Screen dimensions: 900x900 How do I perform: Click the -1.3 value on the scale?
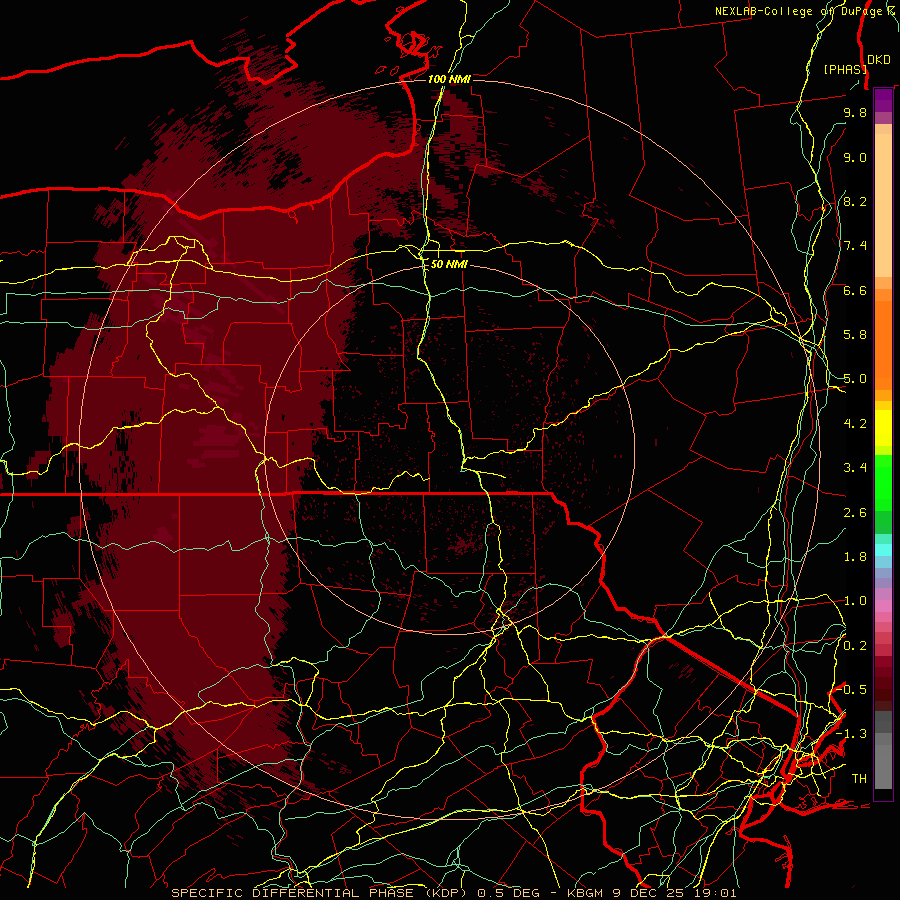[851, 734]
